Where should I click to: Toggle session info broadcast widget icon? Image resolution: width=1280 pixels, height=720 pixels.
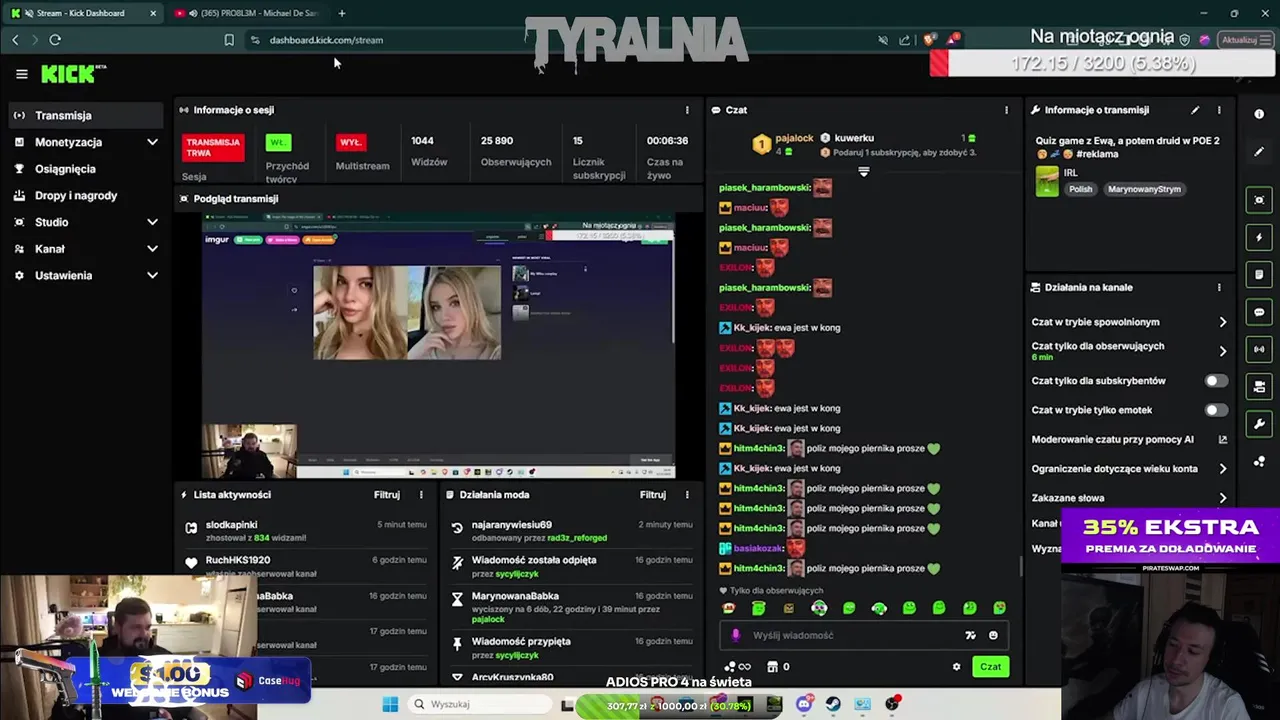pos(1259,349)
